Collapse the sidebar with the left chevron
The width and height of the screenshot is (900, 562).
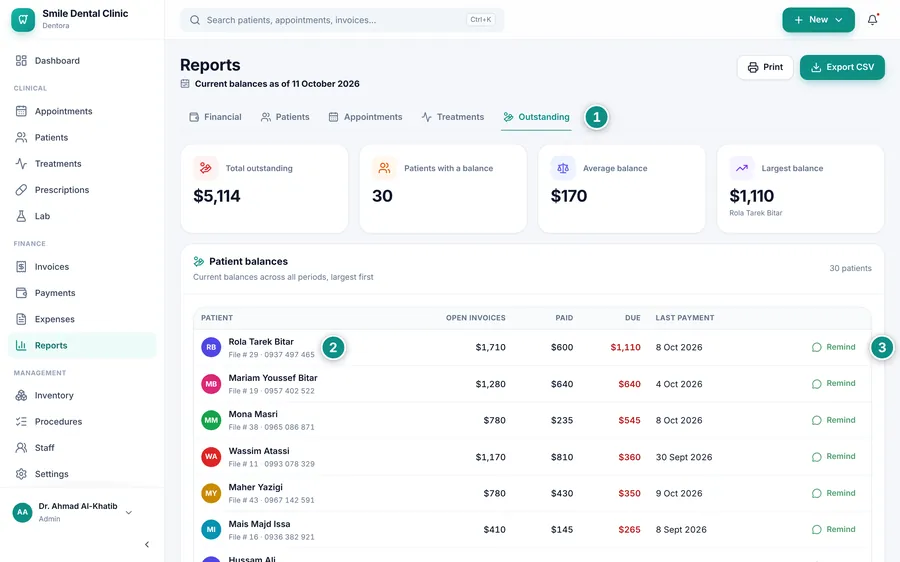(147, 544)
